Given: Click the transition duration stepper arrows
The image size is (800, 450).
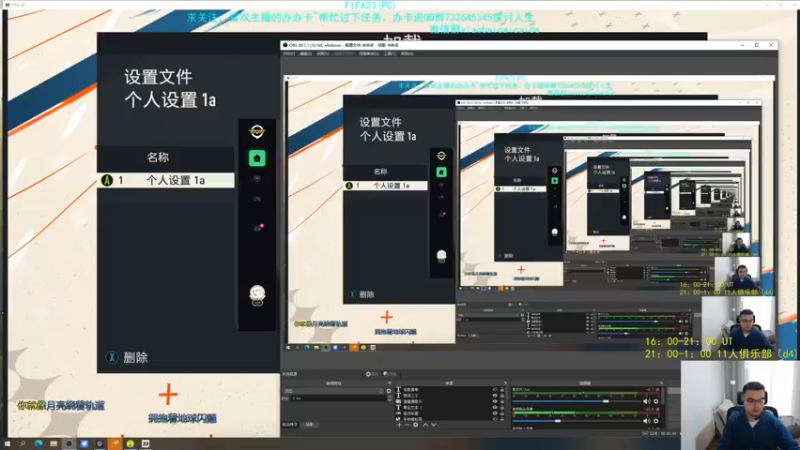Looking at the screenshot, I should (x=389, y=398).
